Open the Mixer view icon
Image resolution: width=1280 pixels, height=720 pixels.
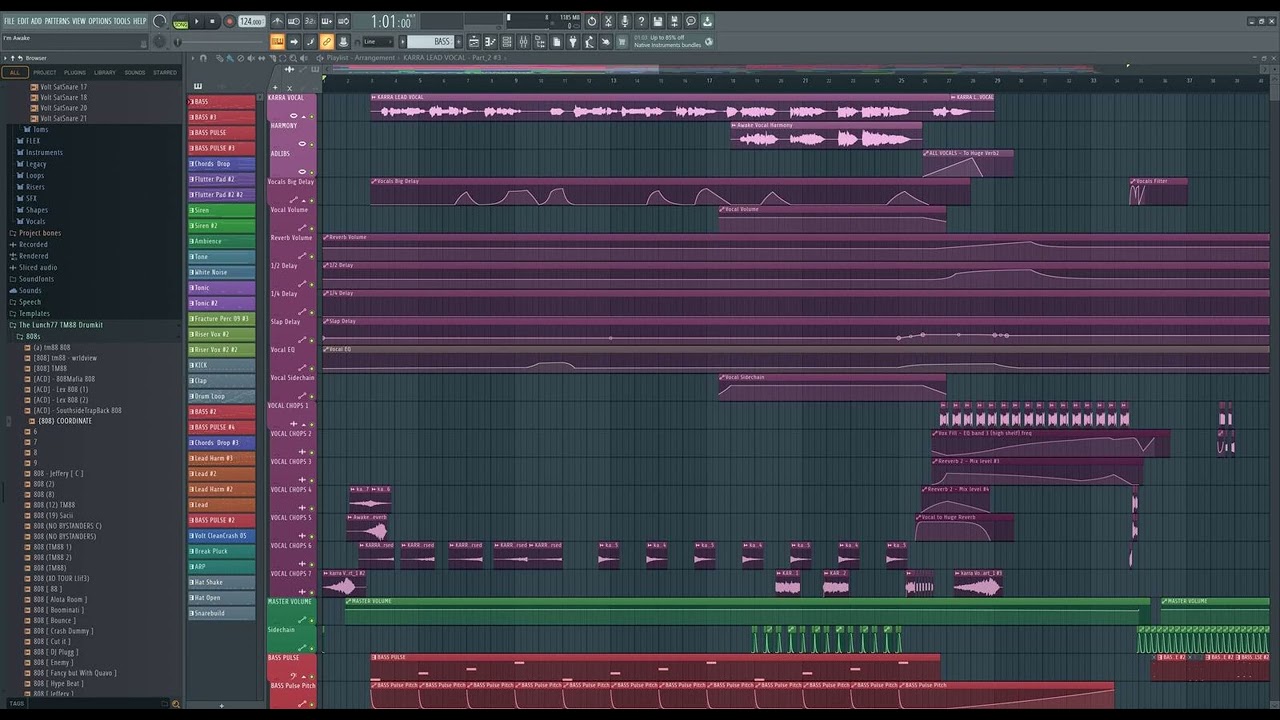point(523,41)
